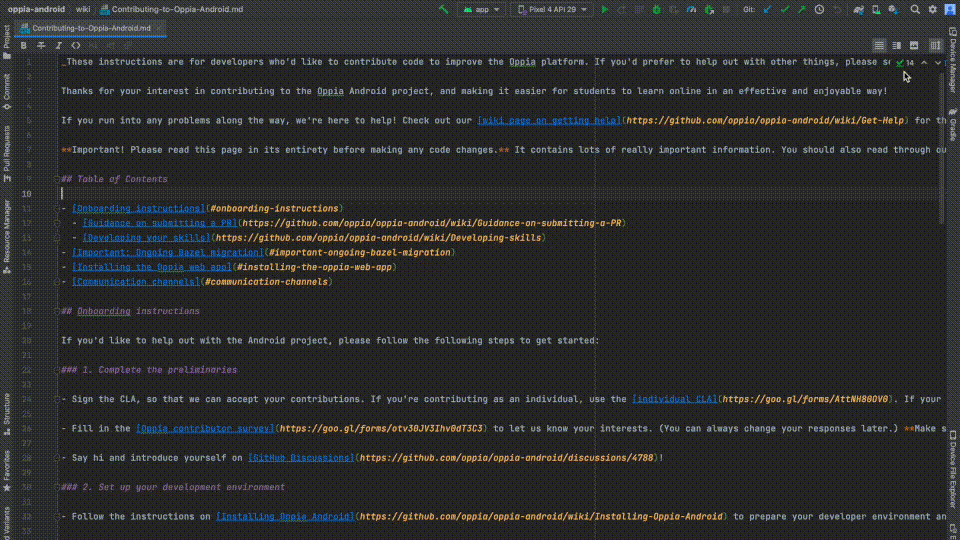Click the editor vertical scrollbar
Viewport: 960px width, 540px height.
pyautogui.click(x=942, y=147)
